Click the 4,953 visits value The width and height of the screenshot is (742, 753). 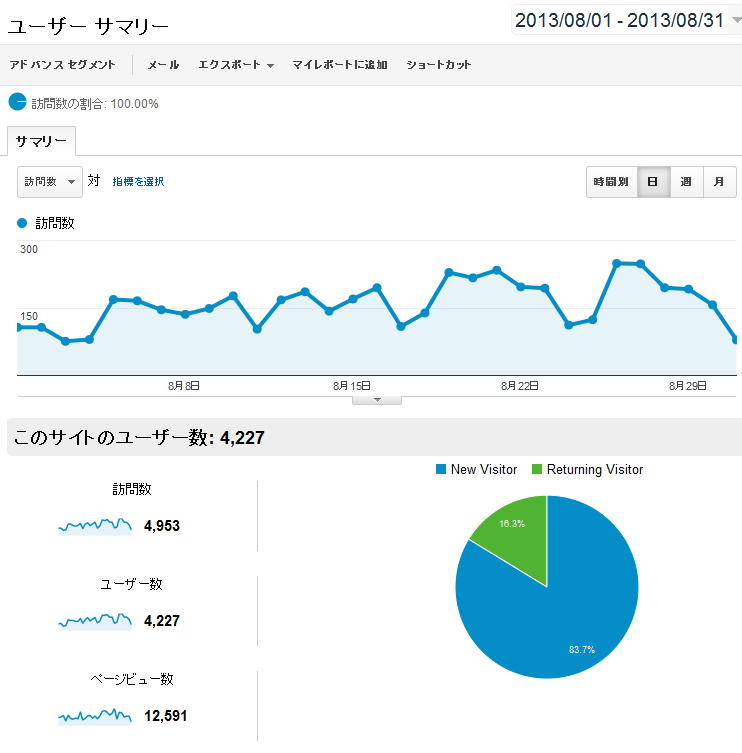pyautogui.click(x=162, y=526)
